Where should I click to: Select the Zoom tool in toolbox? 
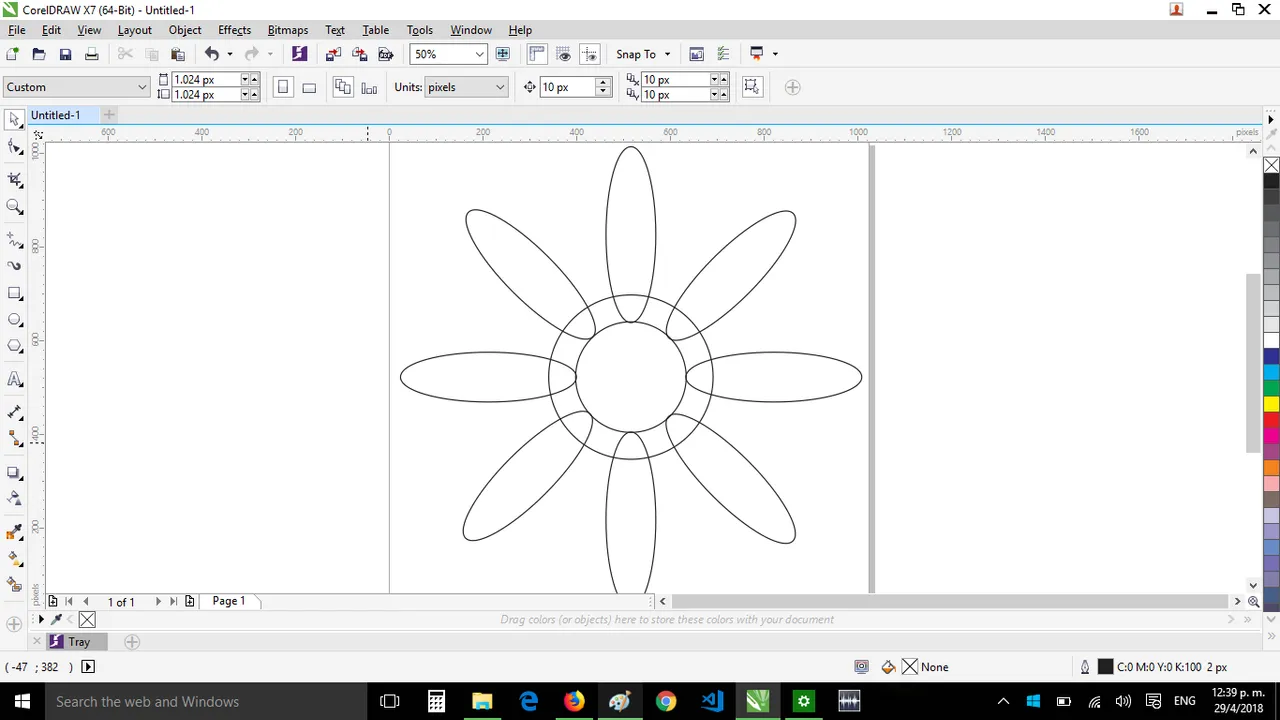(14, 206)
